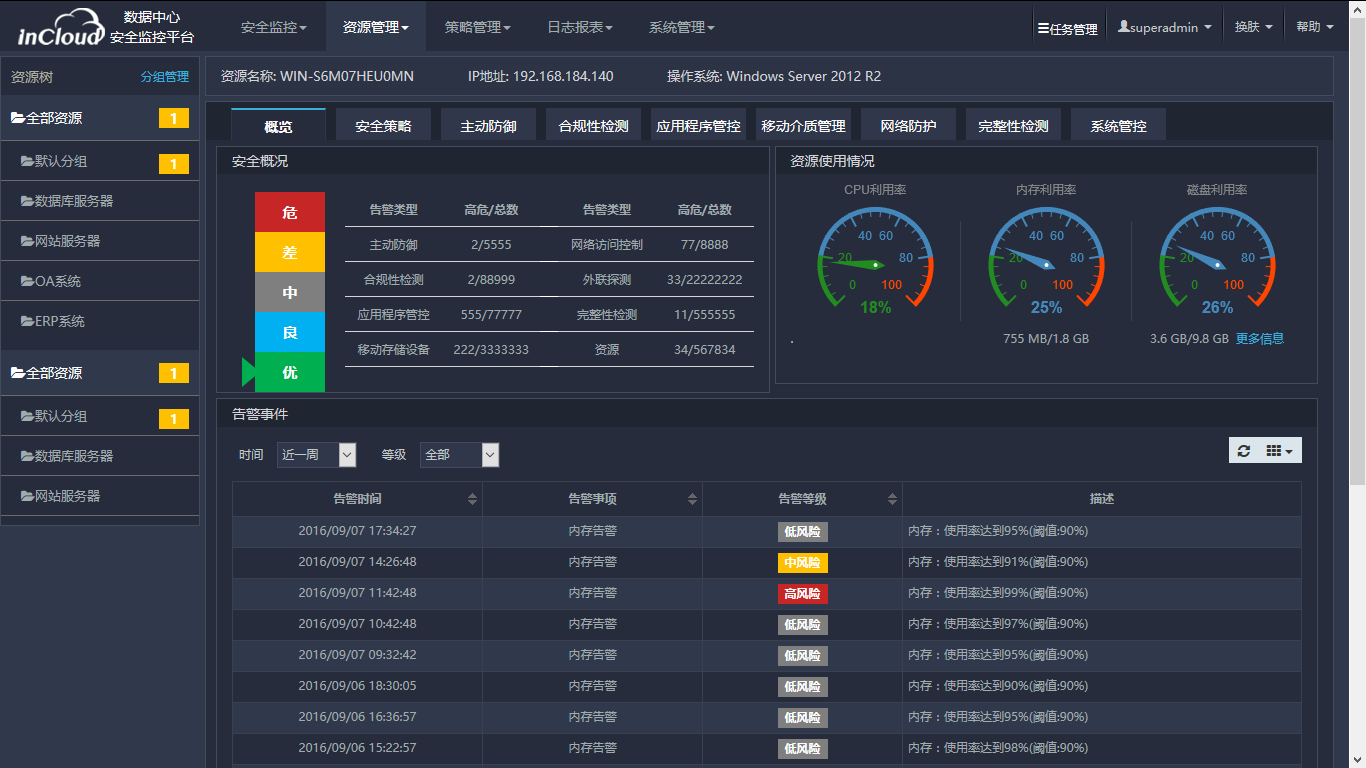Viewport: 1366px width, 768px height.
Task: Click the 外联探测 33/22222222 value
Action: point(705,279)
